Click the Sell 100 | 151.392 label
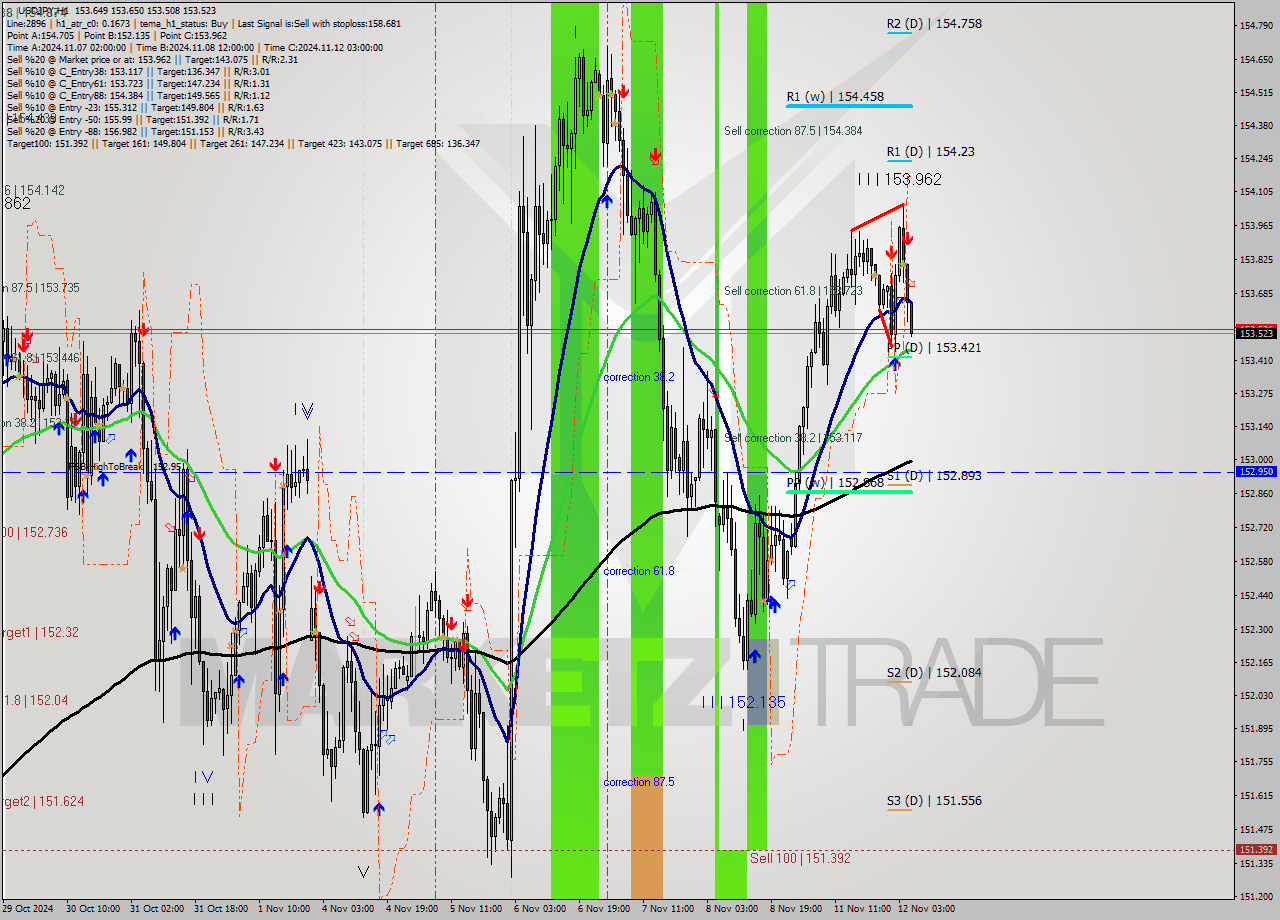 coord(800,858)
